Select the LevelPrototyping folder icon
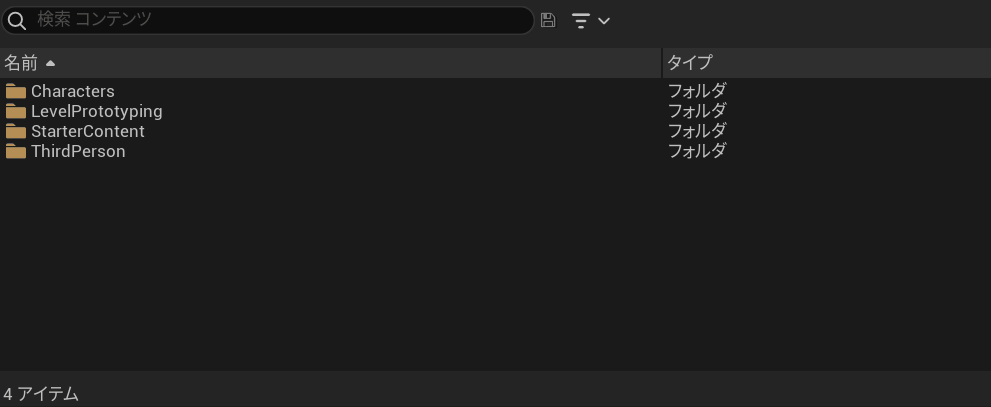Screen dimensions: 991x407 (16, 112)
